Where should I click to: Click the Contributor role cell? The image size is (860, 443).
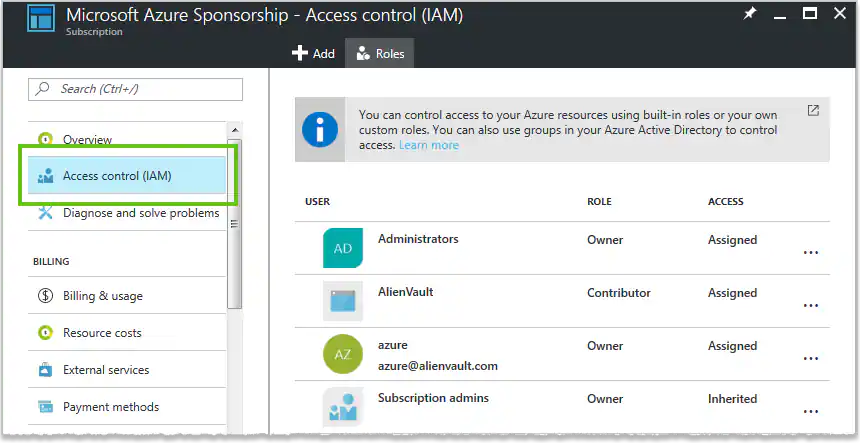619,293
